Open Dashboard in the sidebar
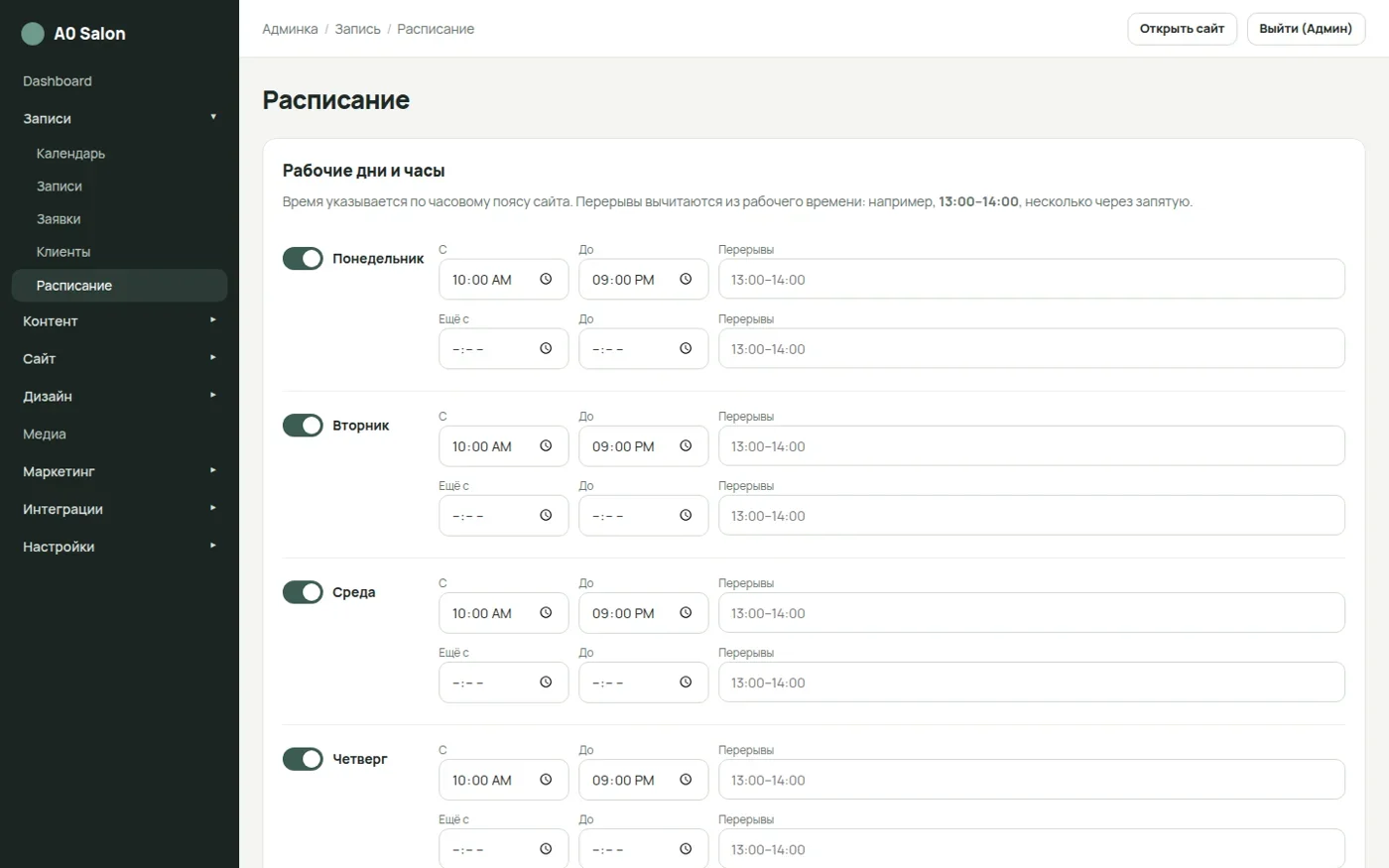Image resolution: width=1389 pixels, height=868 pixels. click(x=119, y=81)
